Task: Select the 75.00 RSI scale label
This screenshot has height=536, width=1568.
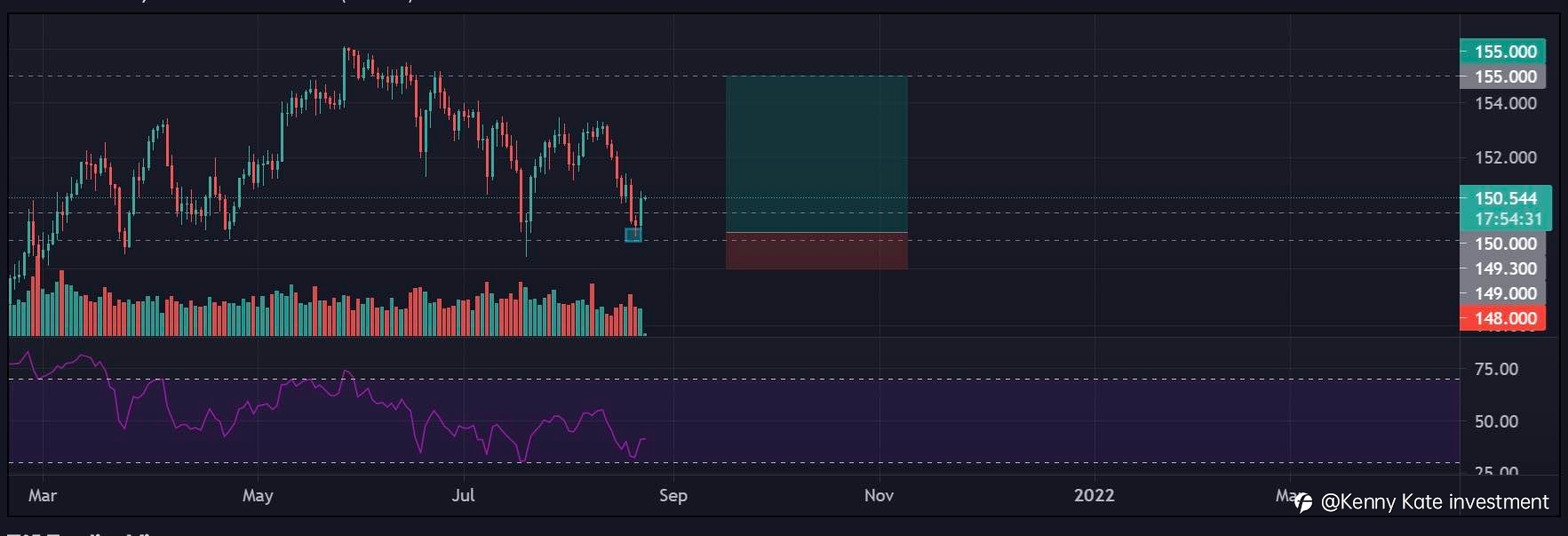Action: pos(1496,369)
